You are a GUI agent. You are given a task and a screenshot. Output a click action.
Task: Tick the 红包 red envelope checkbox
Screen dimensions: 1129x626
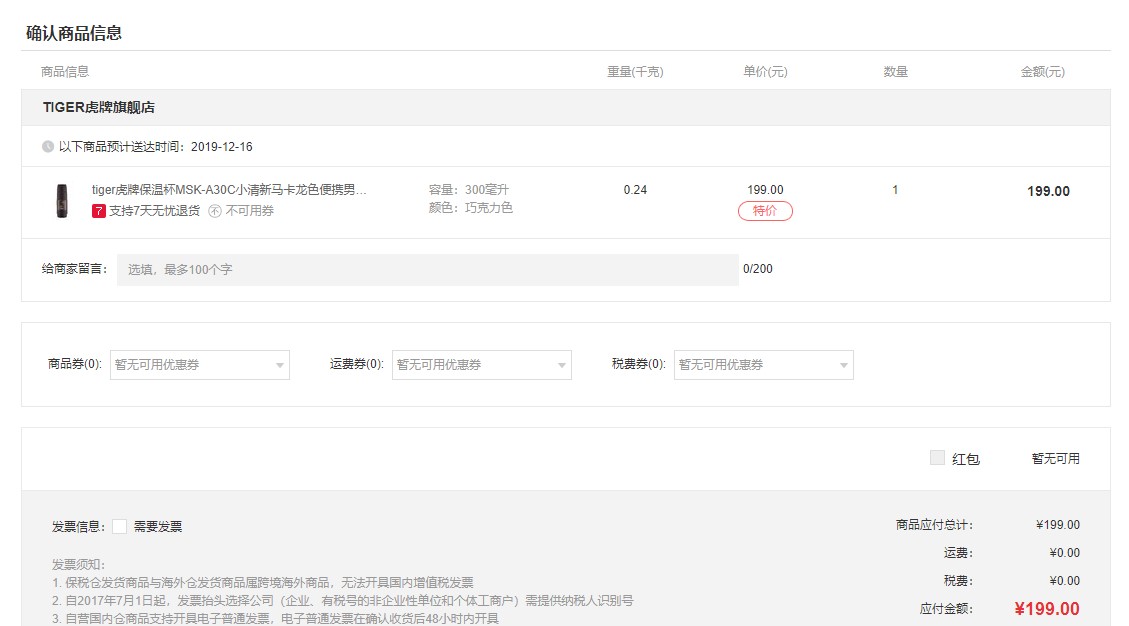pyautogui.click(x=937, y=457)
